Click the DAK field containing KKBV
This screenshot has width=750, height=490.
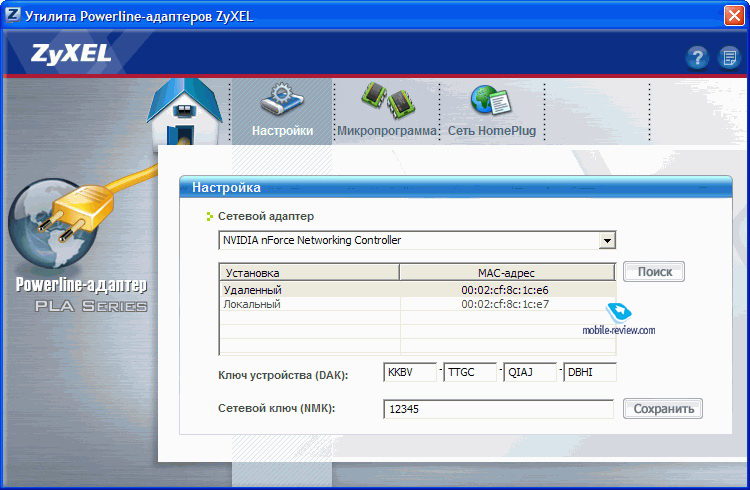click(x=410, y=372)
